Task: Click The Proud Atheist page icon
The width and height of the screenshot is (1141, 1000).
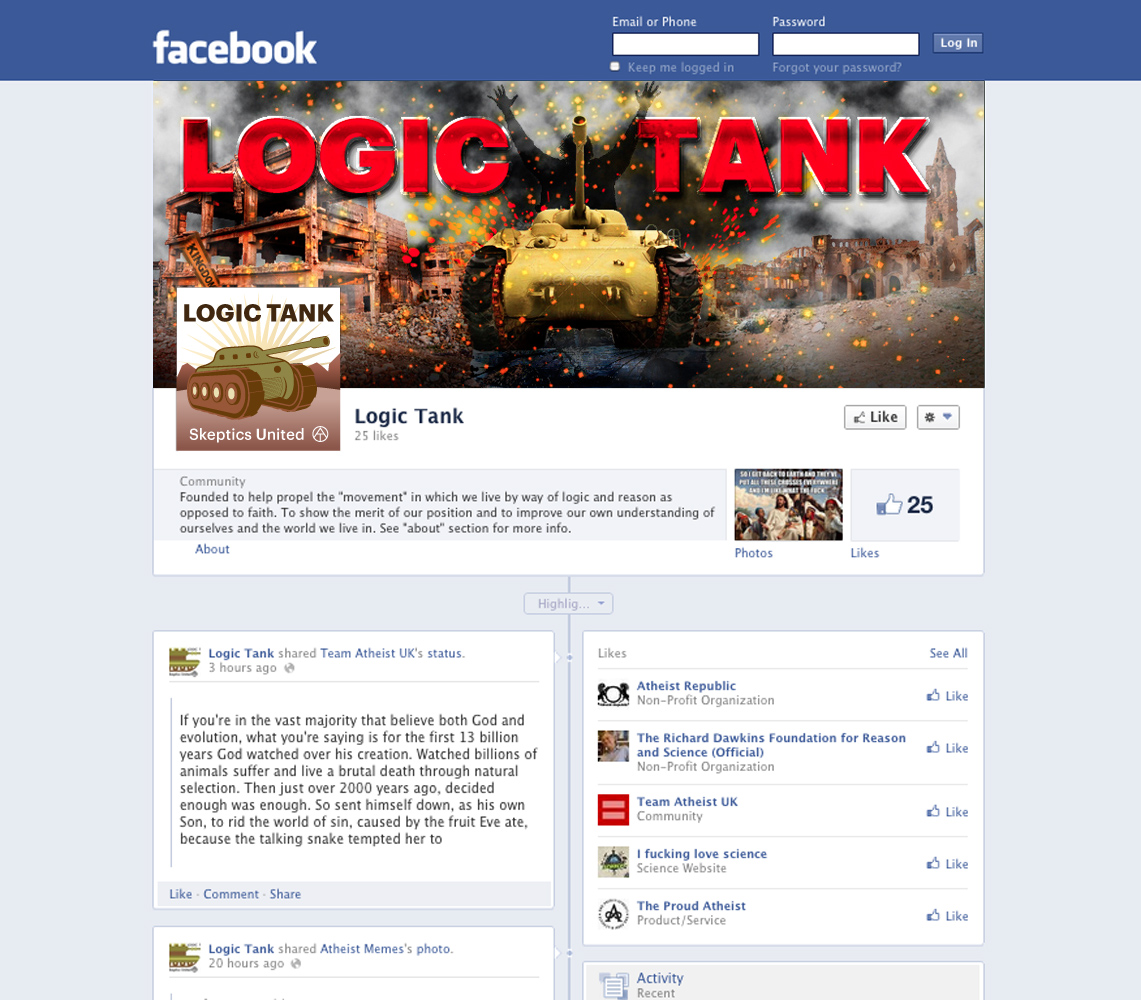Action: (613, 914)
